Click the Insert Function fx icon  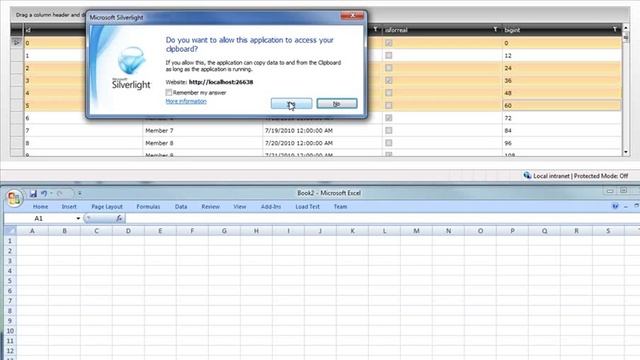point(119,218)
